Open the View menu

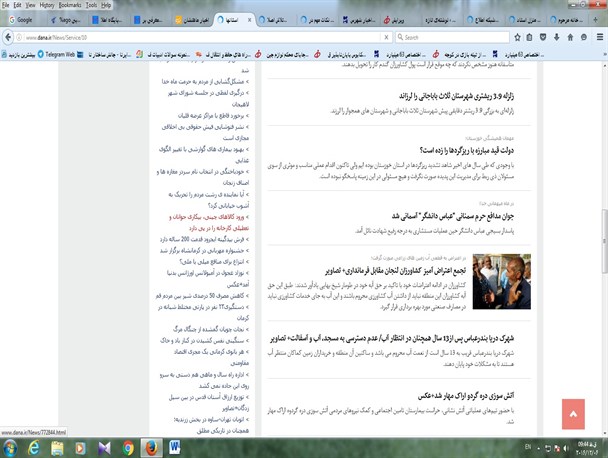[x=30, y=5]
